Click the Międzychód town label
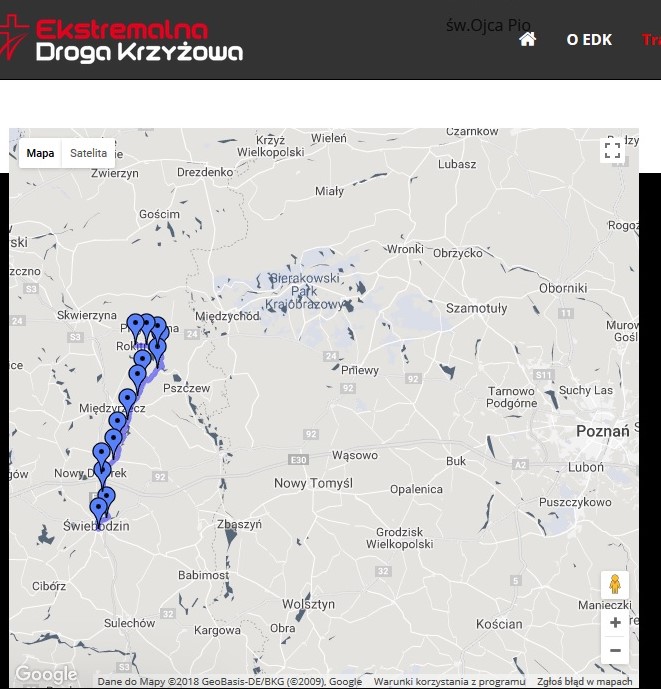The height and width of the screenshot is (689, 661). 227,316
